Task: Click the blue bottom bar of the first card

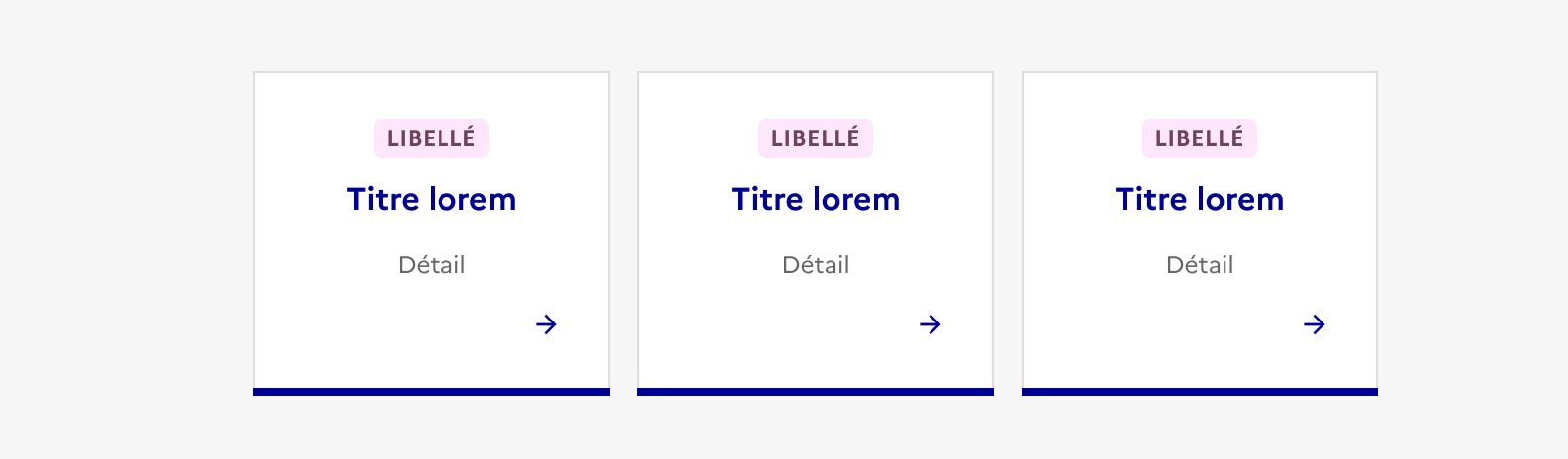Action: point(432,392)
